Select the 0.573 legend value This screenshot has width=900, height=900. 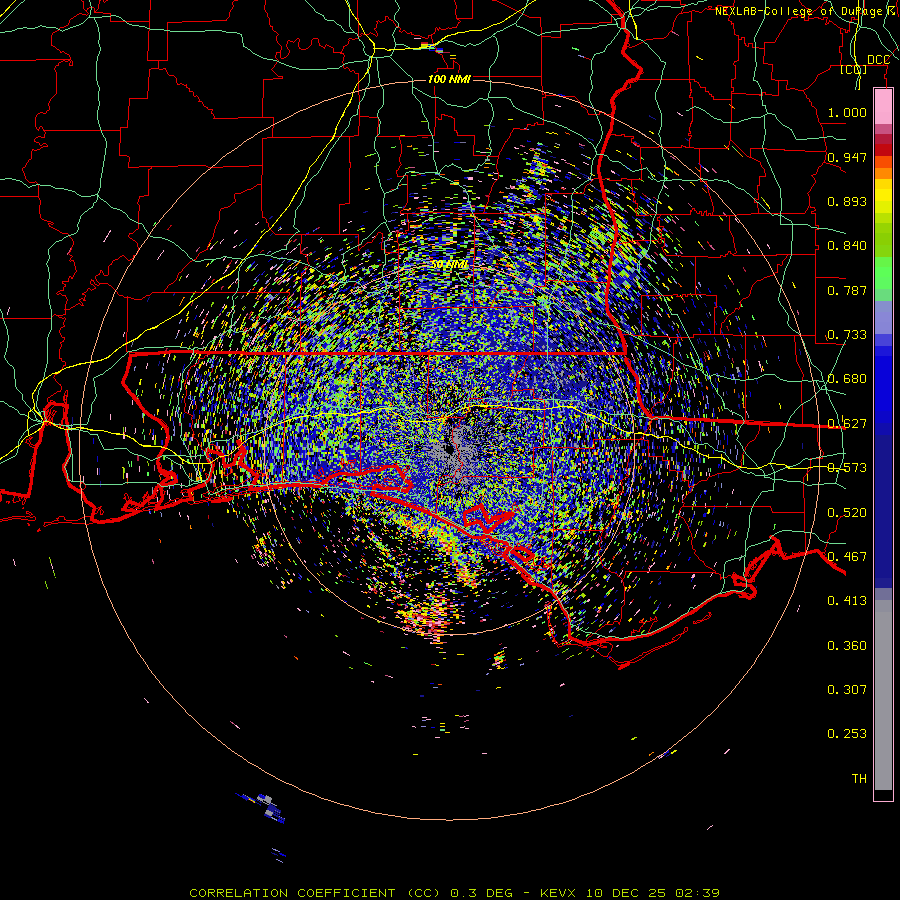[x=847, y=468]
